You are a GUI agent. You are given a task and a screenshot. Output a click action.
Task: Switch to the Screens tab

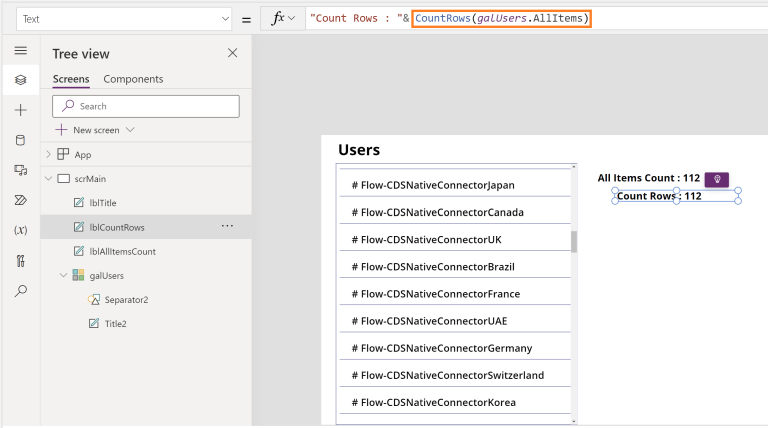click(x=71, y=79)
